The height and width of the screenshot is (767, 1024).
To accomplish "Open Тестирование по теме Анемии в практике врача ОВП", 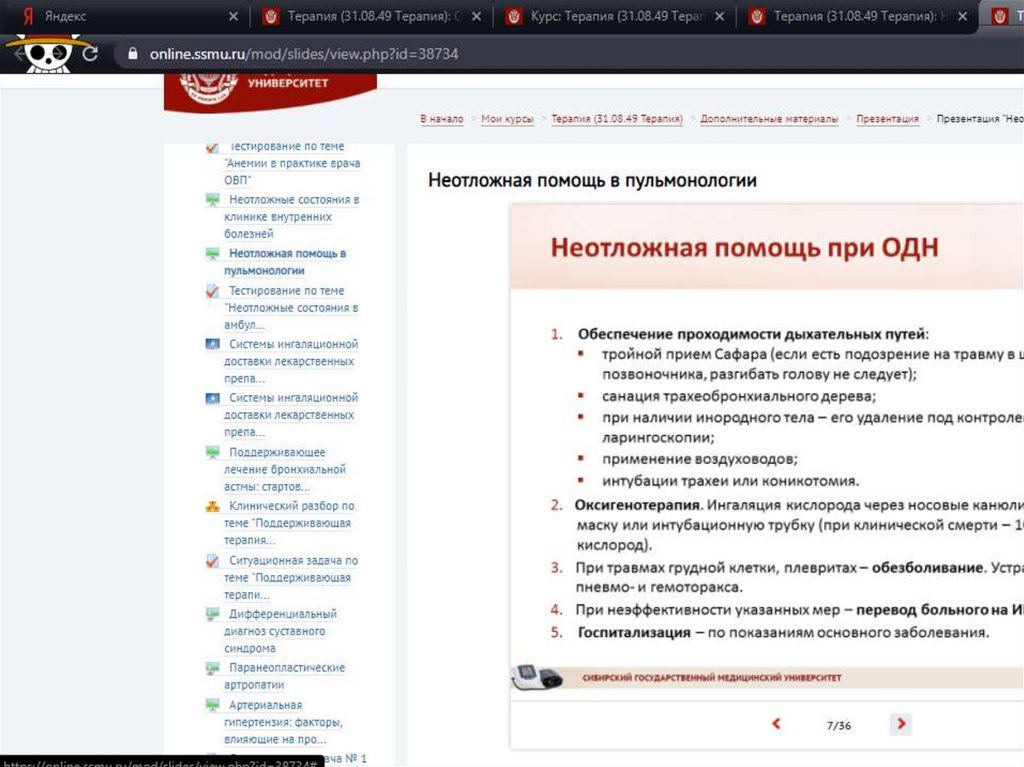I will [292, 163].
